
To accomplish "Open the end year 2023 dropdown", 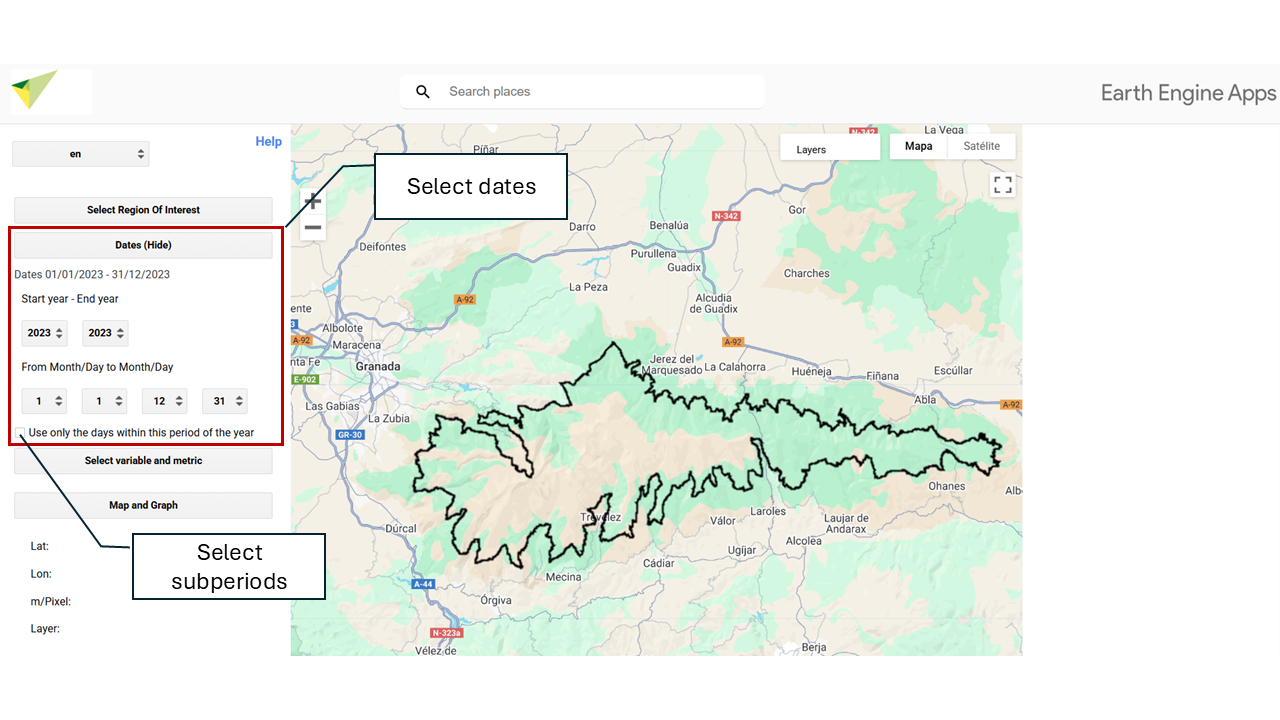I will [105, 333].
